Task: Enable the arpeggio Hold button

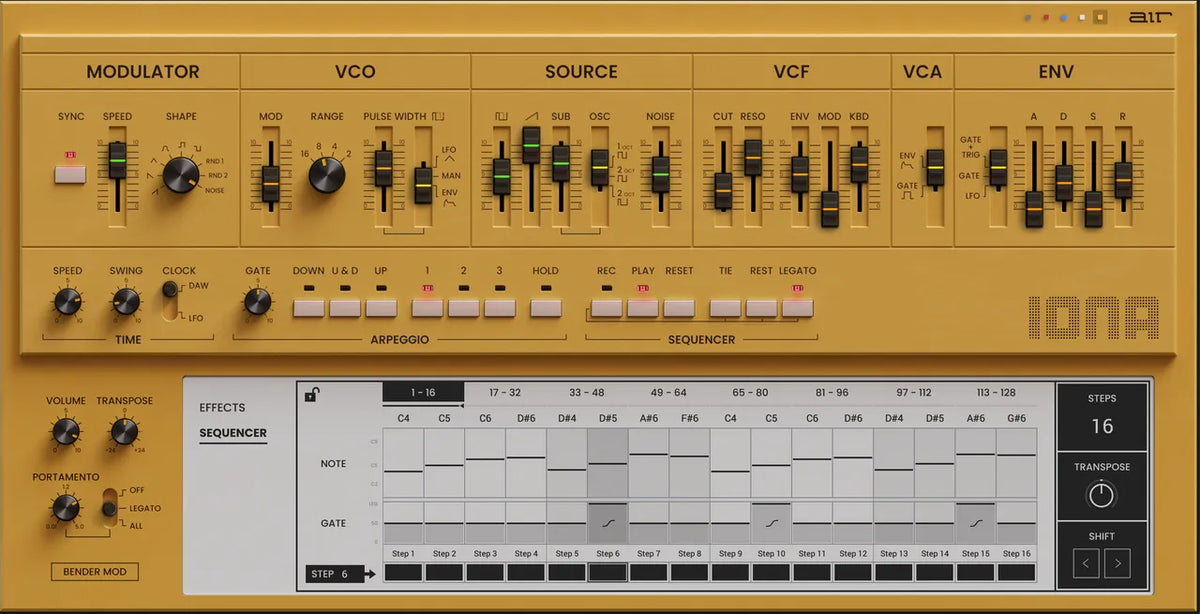Action: click(x=545, y=307)
